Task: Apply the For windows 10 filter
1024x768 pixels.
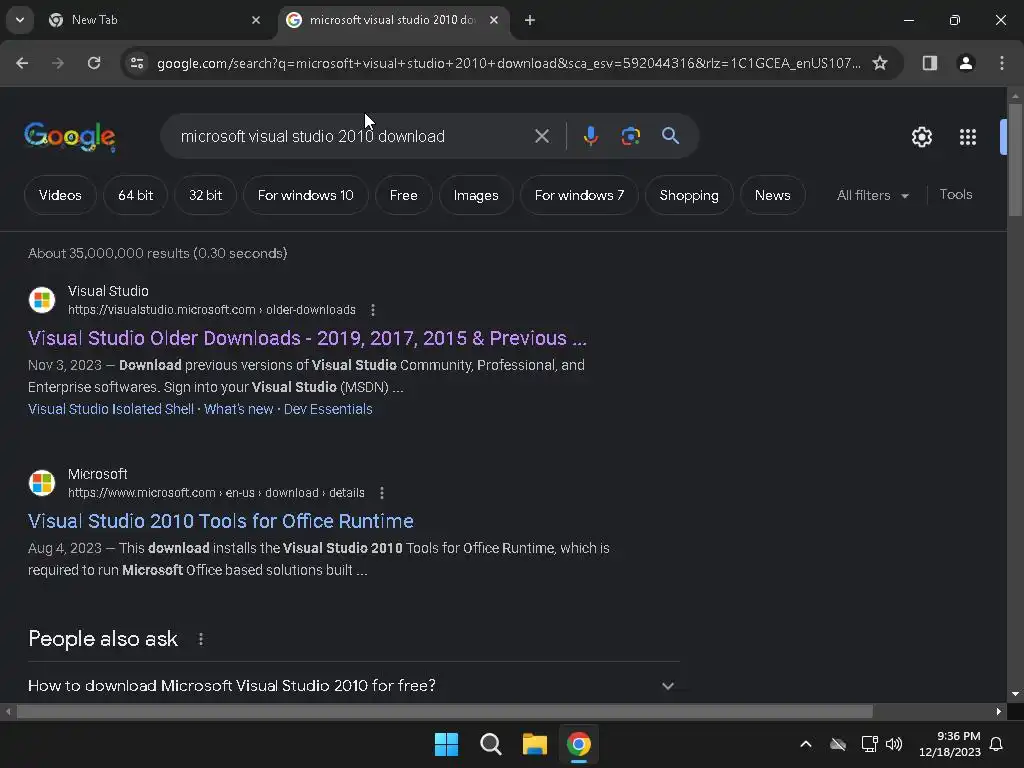Action: click(306, 195)
